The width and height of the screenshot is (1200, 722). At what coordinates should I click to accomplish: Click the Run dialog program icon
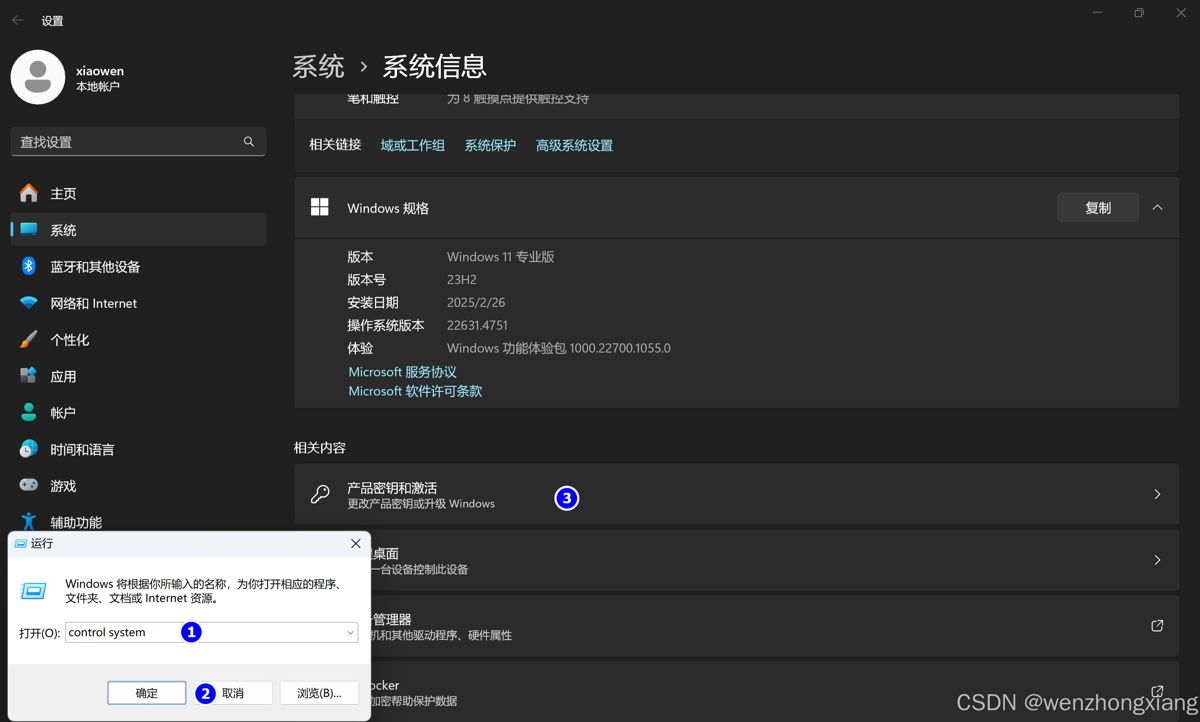coord(34,591)
